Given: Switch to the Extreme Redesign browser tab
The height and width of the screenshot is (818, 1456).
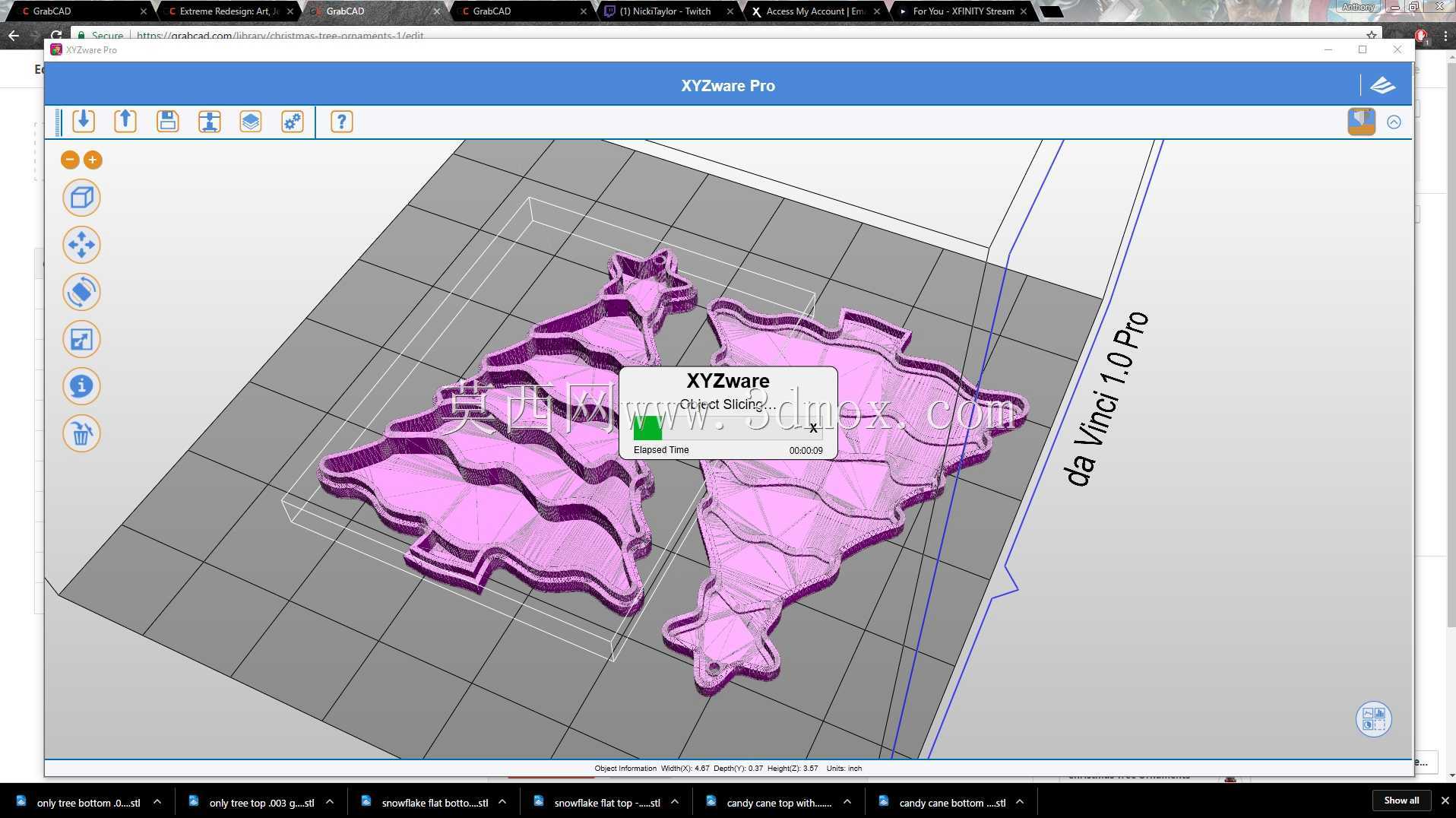Looking at the screenshot, I should pyautogui.click(x=229, y=11).
